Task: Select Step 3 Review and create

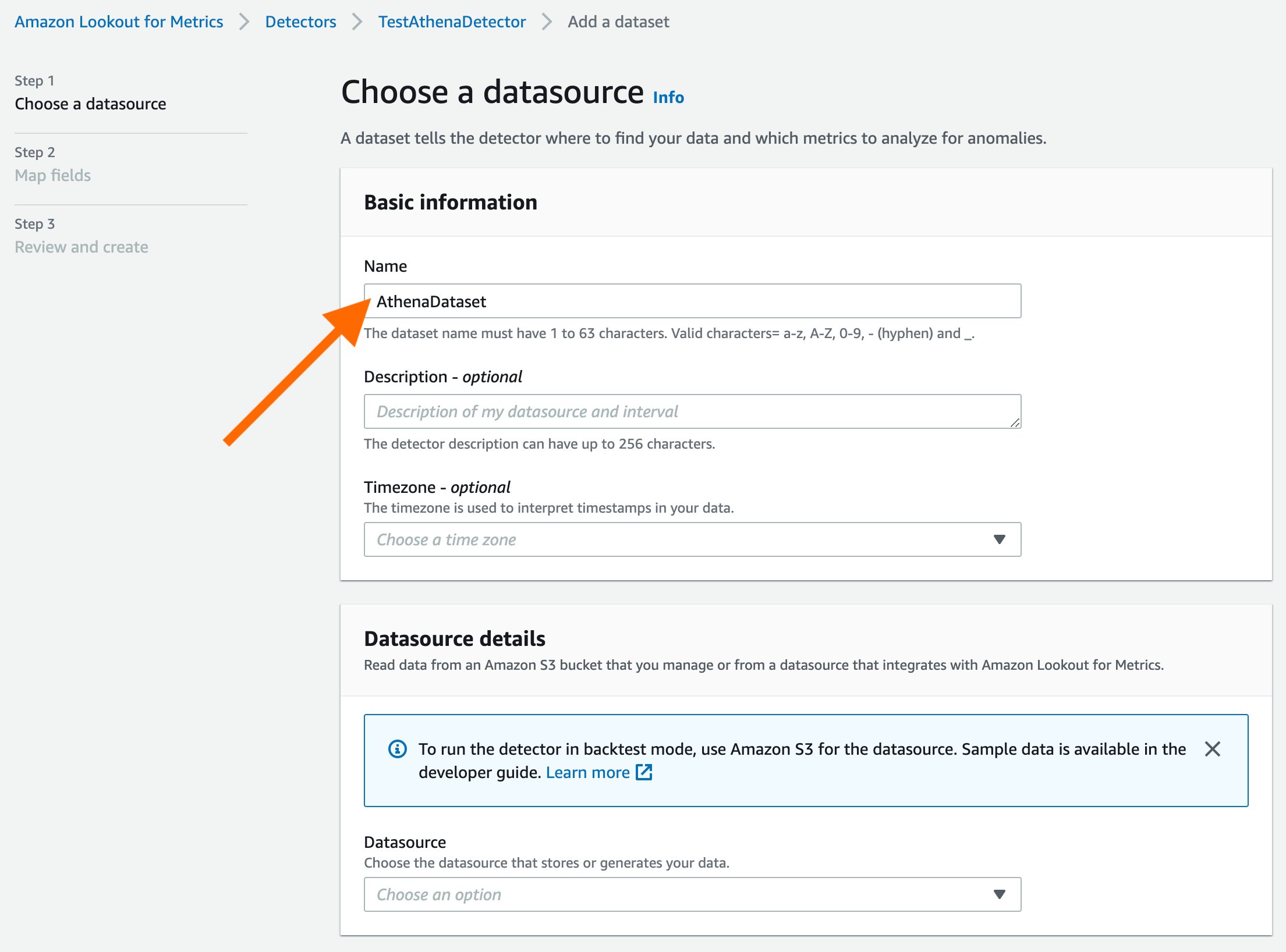Action: [x=82, y=247]
